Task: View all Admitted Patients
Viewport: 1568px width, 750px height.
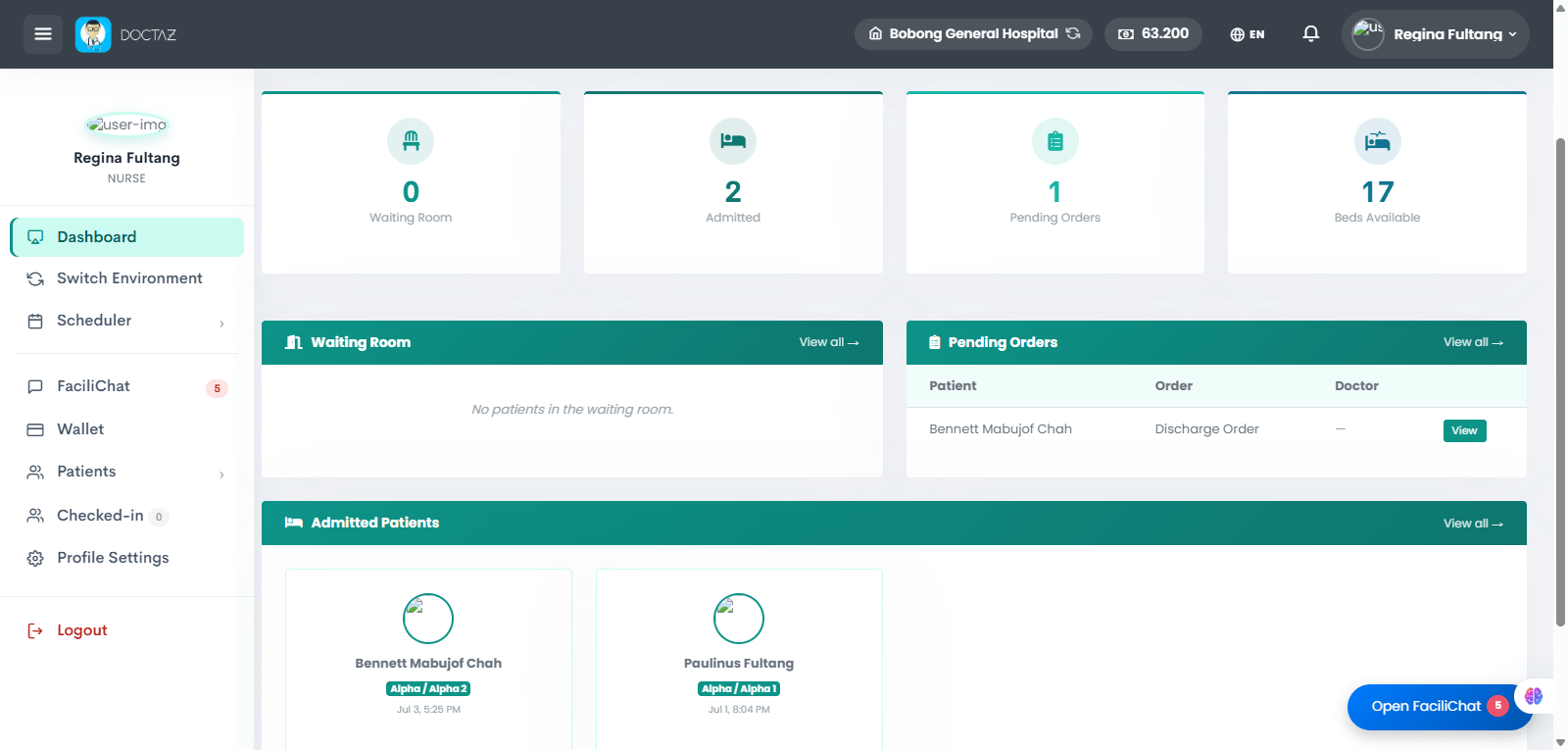Action: 1472,524
